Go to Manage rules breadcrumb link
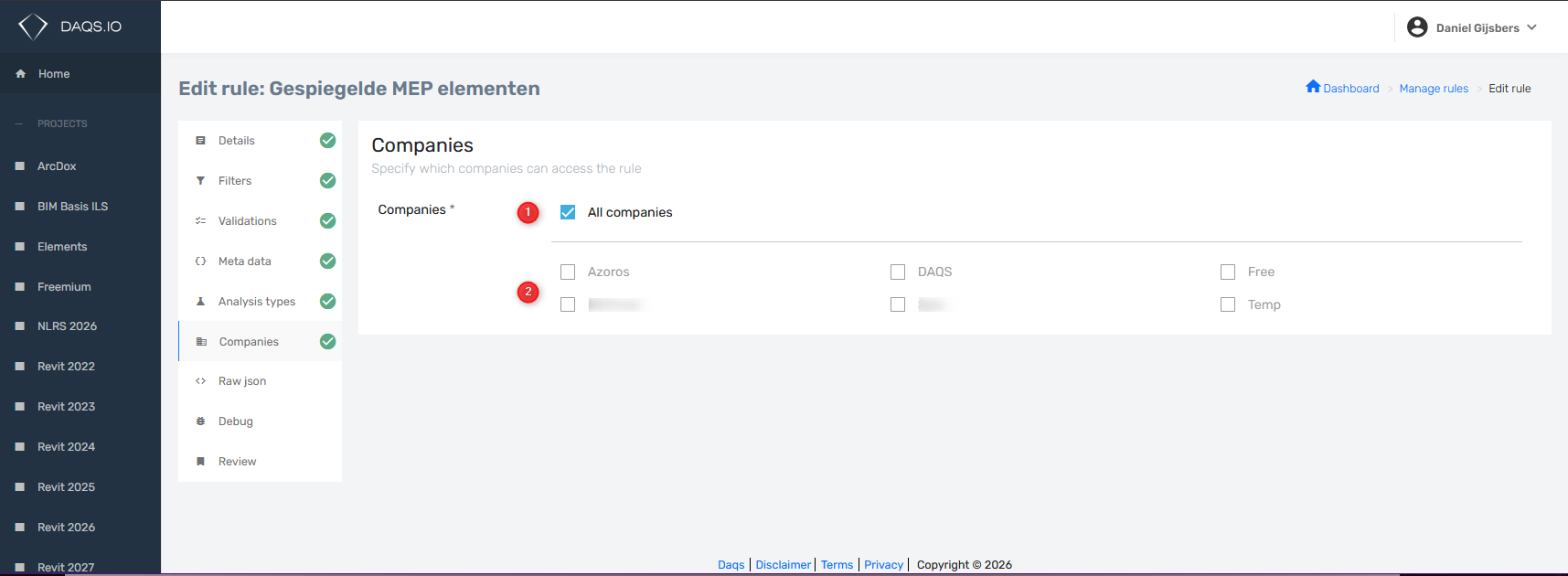Image resolution: width=1568 pixels, height=576 pixels. tap(1434, 89)
